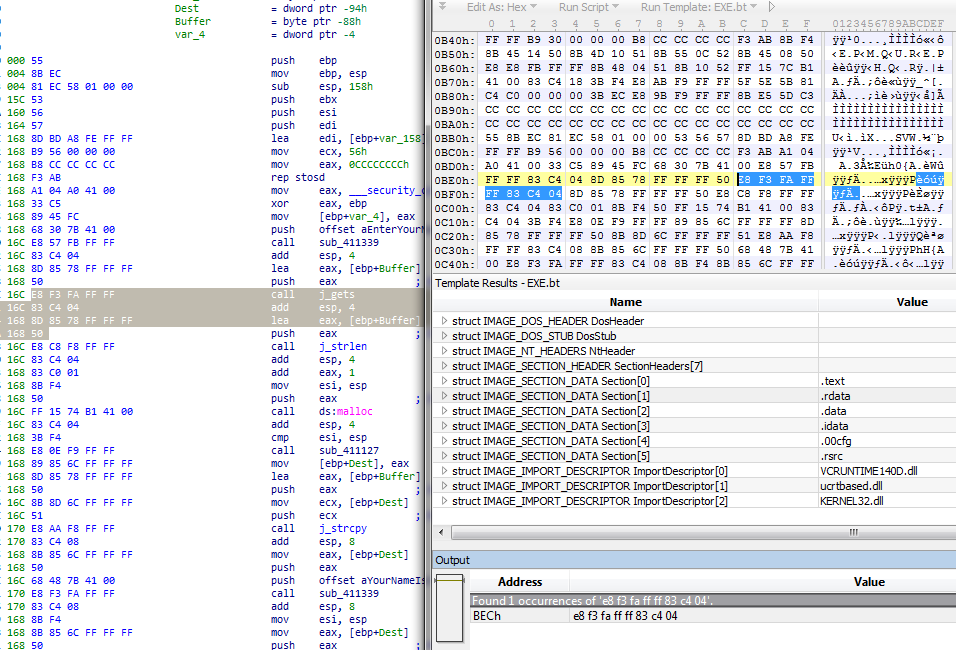Click the Address column header in Output

pos(520,581)
